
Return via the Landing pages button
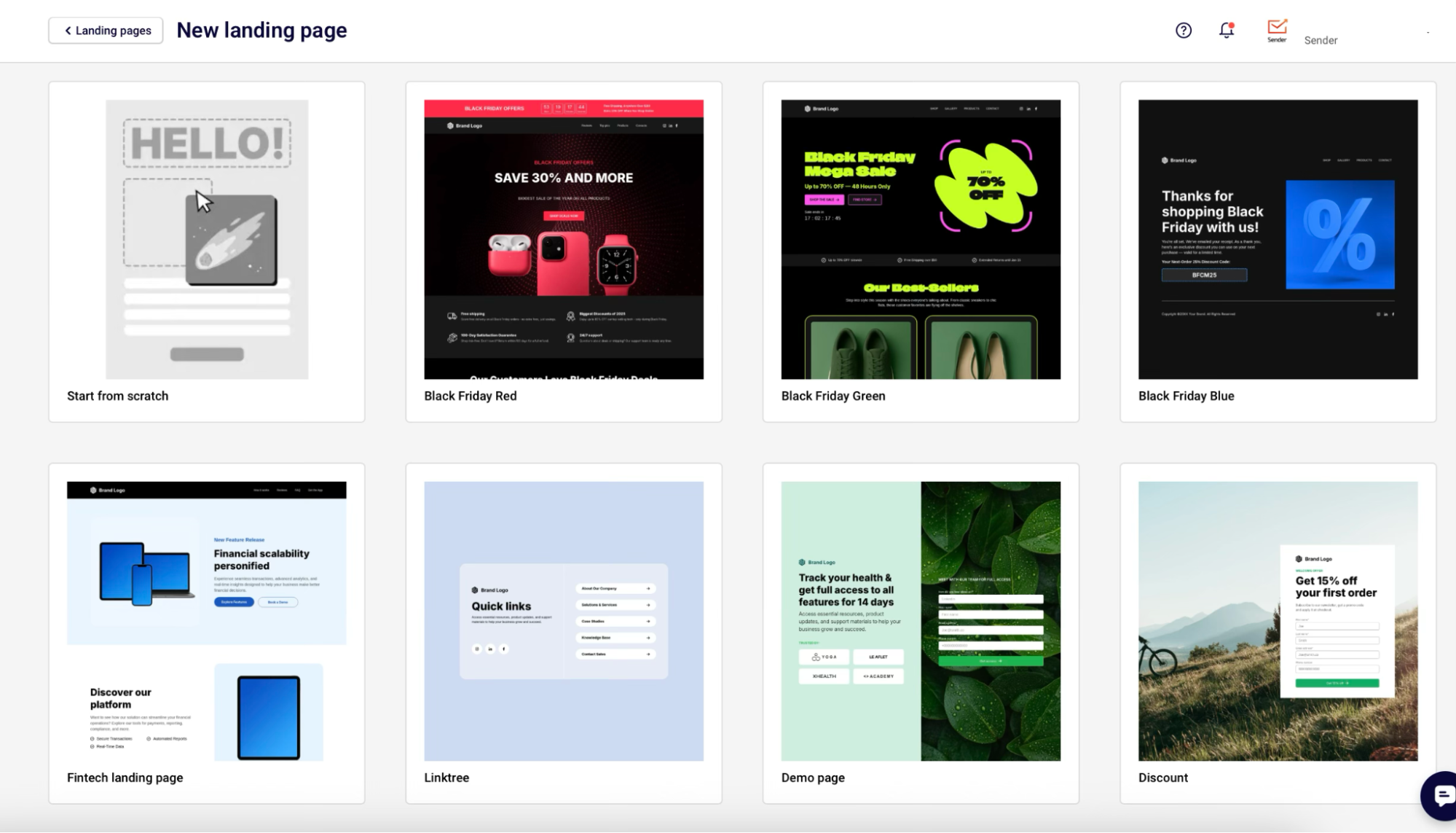[105, 30]
